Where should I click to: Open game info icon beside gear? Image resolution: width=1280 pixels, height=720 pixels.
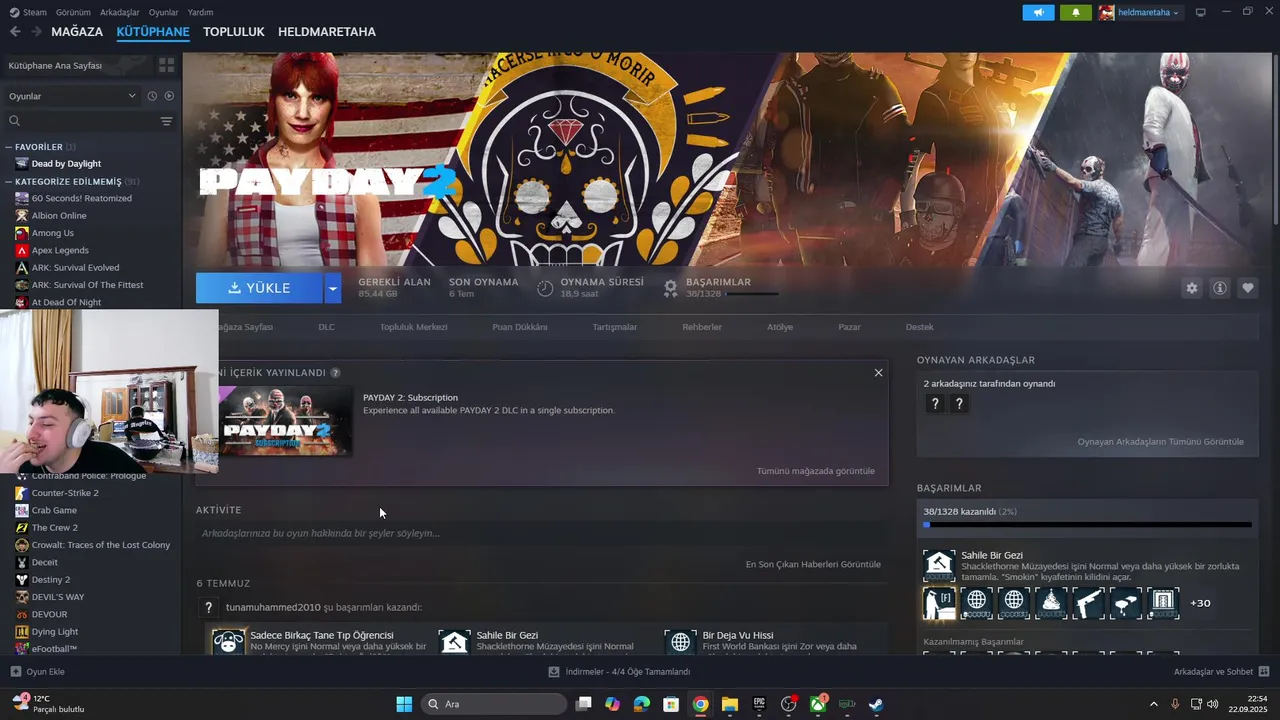1219,288
